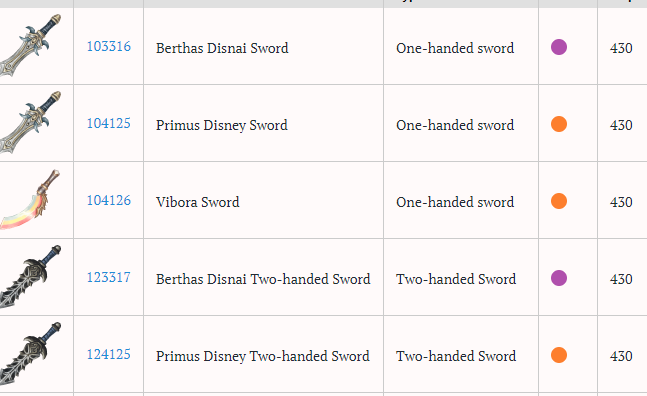
Task: Open item ID 124125 link
Action: pyautogui.click(x=109, y=355)
